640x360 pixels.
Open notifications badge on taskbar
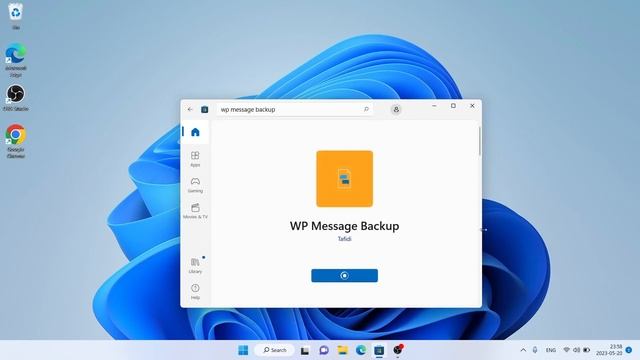click(629, 350)
